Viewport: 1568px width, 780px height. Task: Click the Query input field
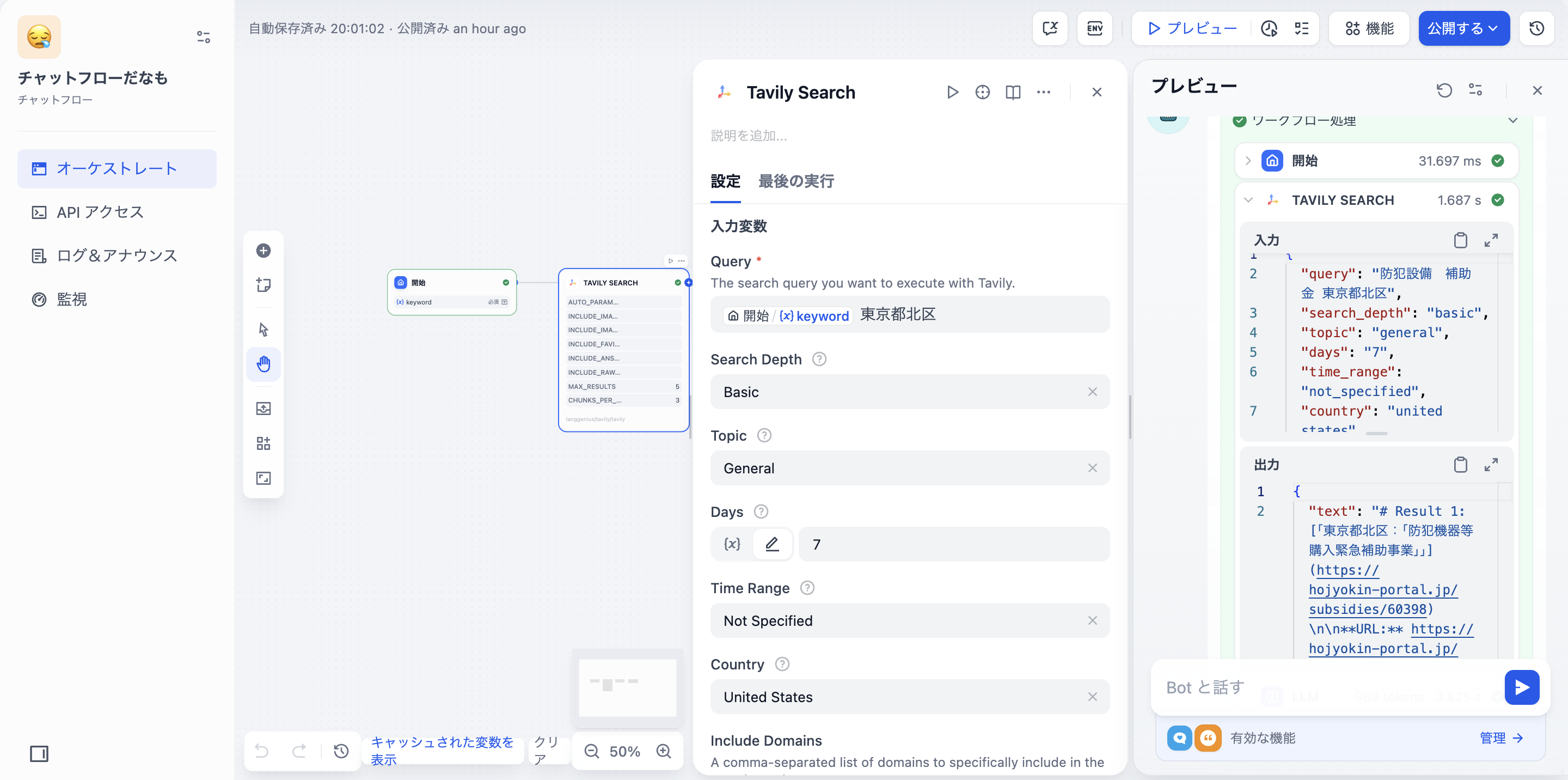coord(910,315)
